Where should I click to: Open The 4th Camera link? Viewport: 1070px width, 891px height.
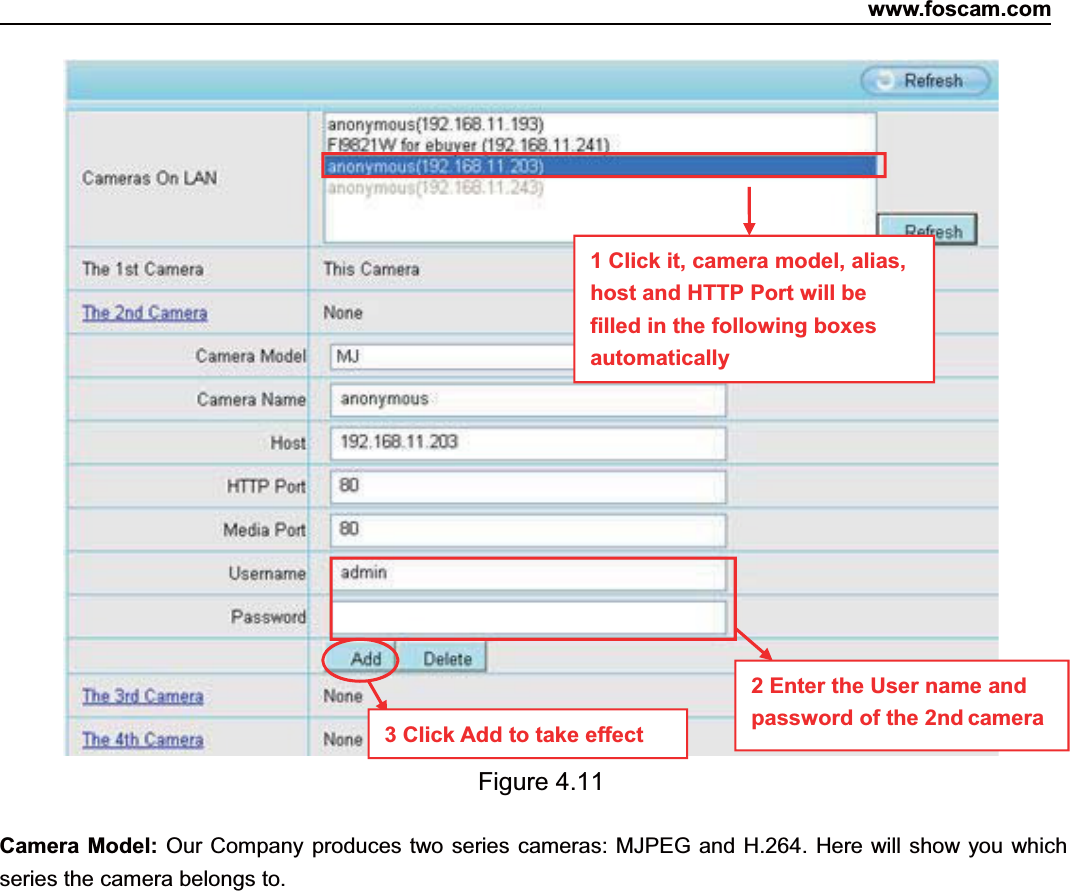pos(143,740)
